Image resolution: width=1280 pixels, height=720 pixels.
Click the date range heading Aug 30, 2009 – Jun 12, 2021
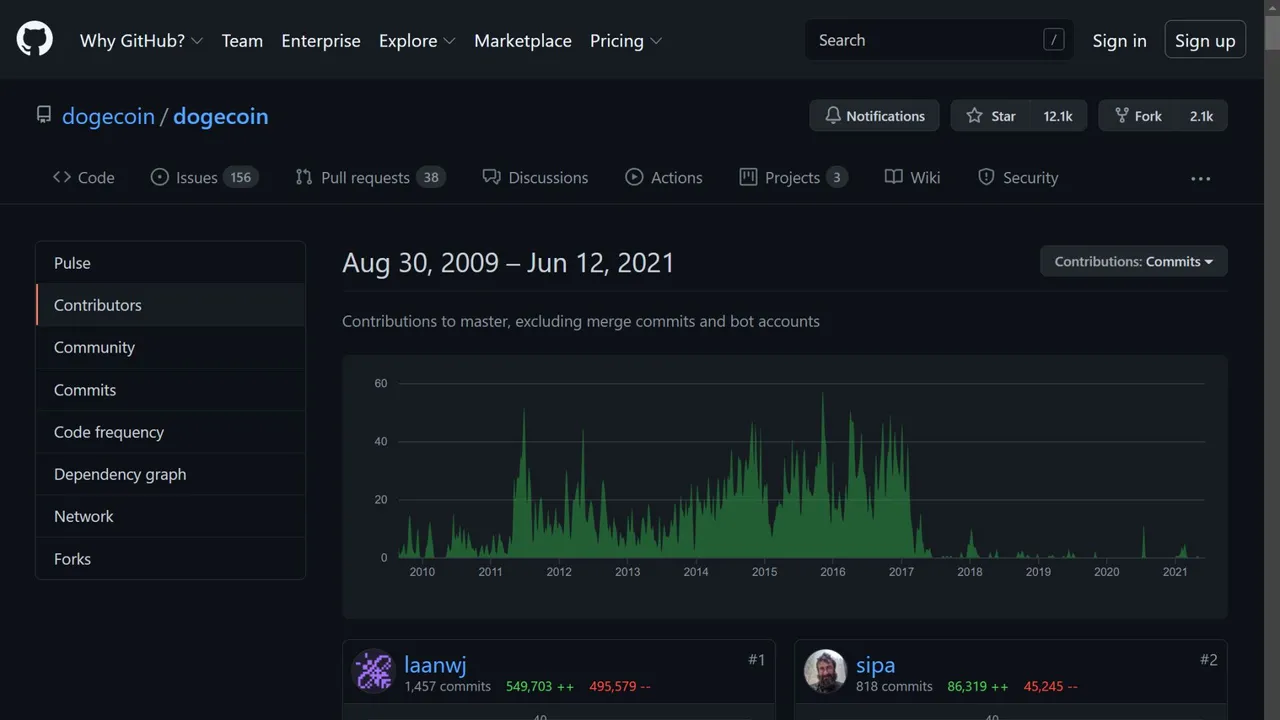(x=508, y=263)
